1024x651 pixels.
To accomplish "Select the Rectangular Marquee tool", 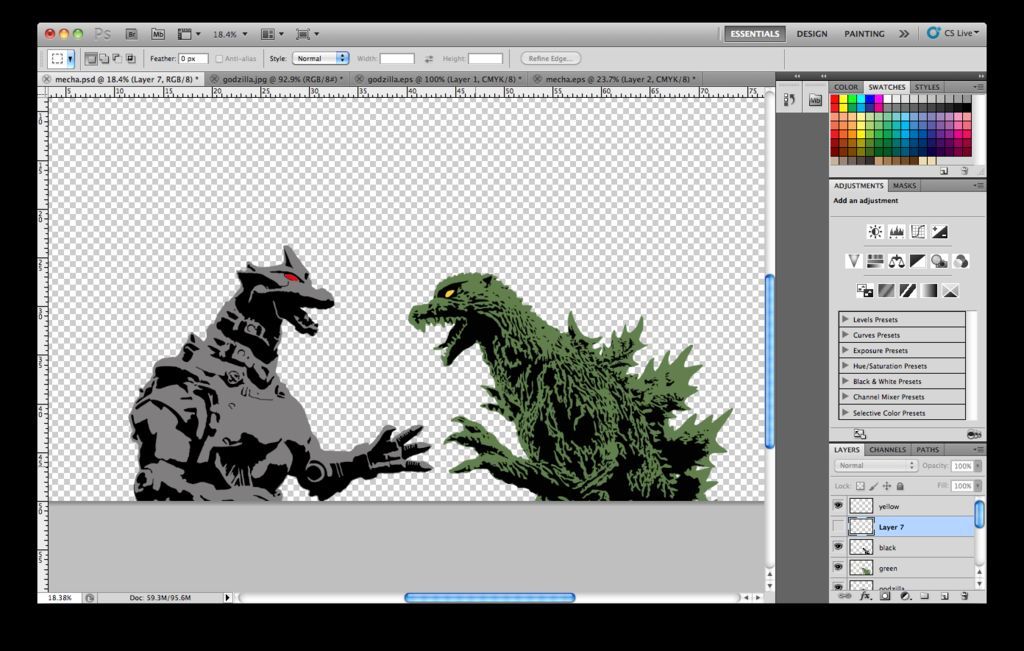I will coord(60,57).
